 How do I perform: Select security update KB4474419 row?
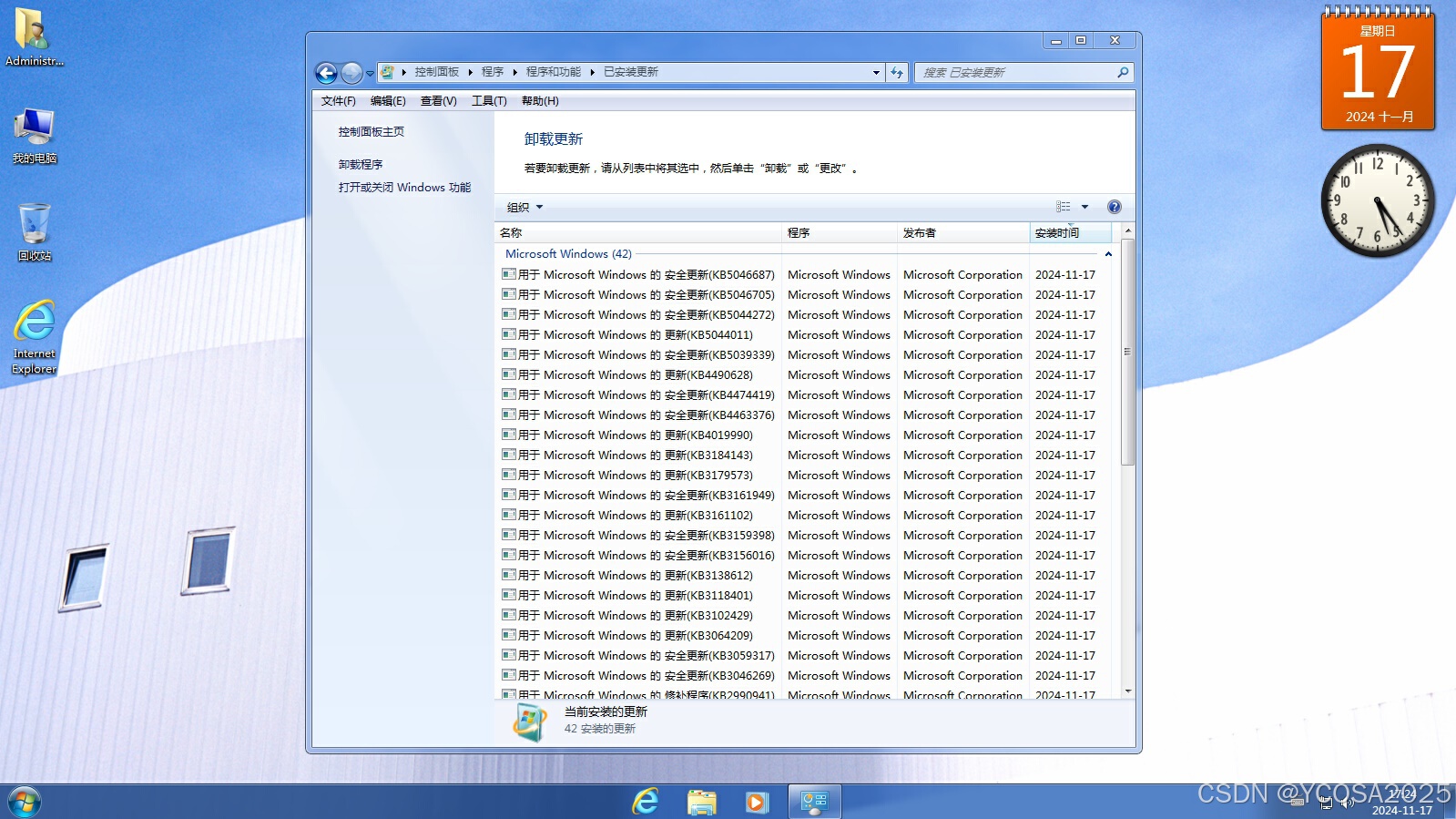pos(806,395)
